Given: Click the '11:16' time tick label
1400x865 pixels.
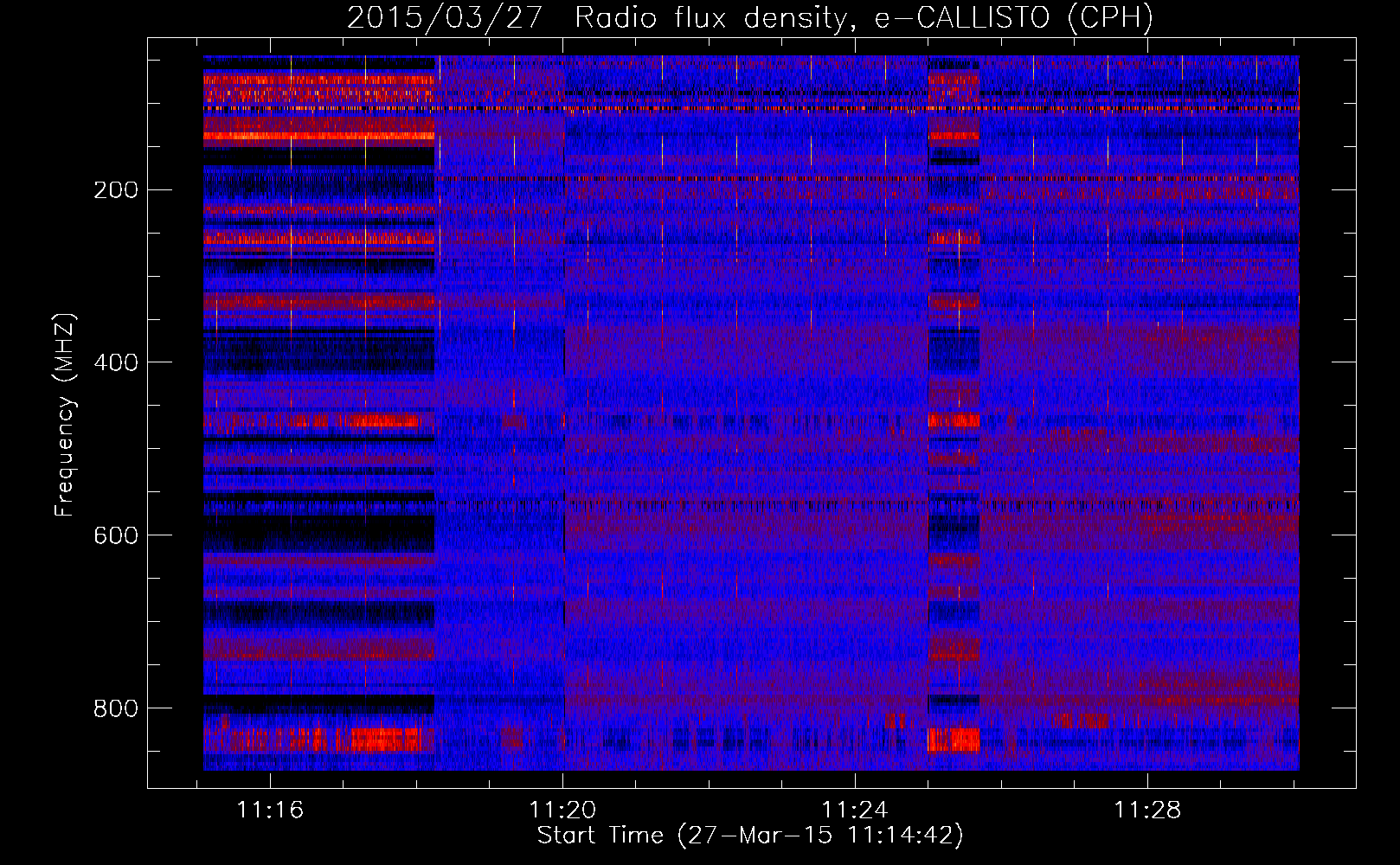Looking at the screenshot, I should click(271, 811).
